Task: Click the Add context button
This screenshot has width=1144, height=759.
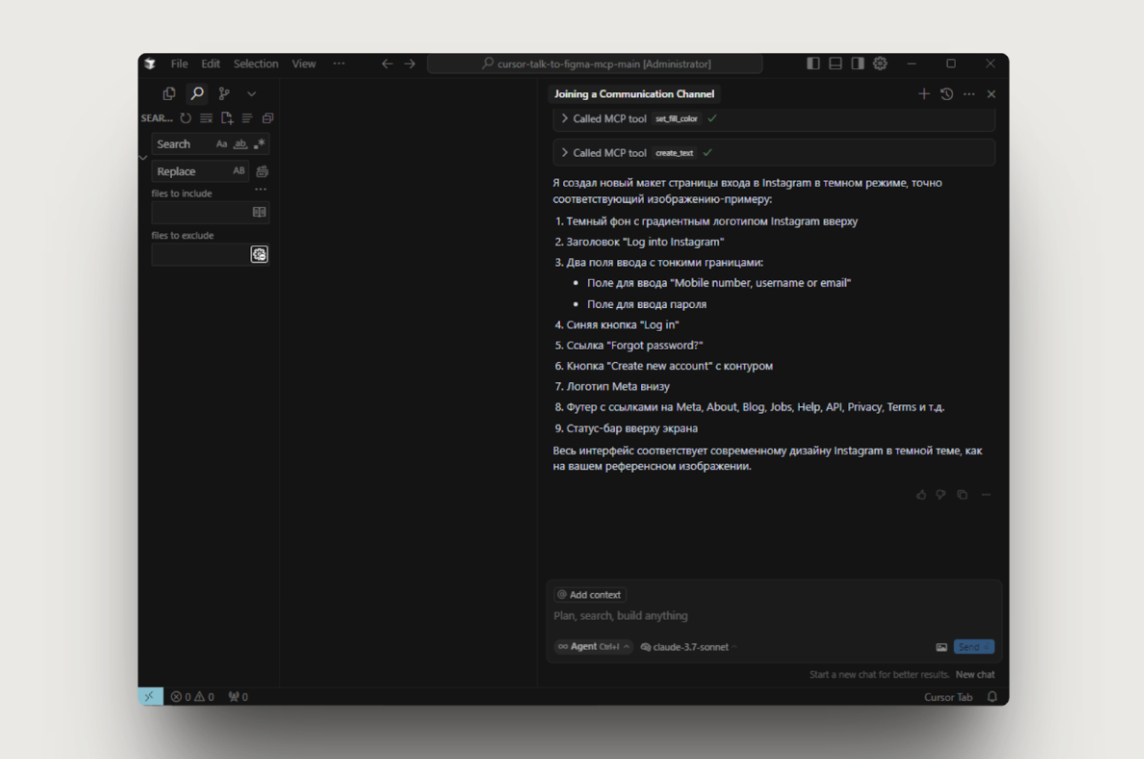Action: coord(590,595)
